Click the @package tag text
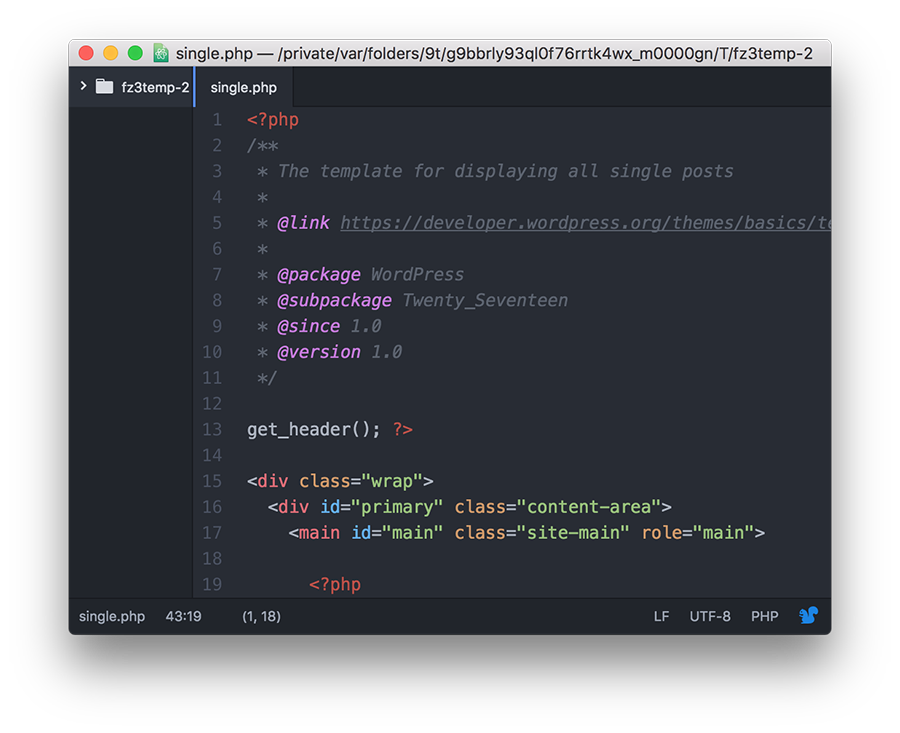The height and width of the screenshot is (733, 900). point(319,275)
